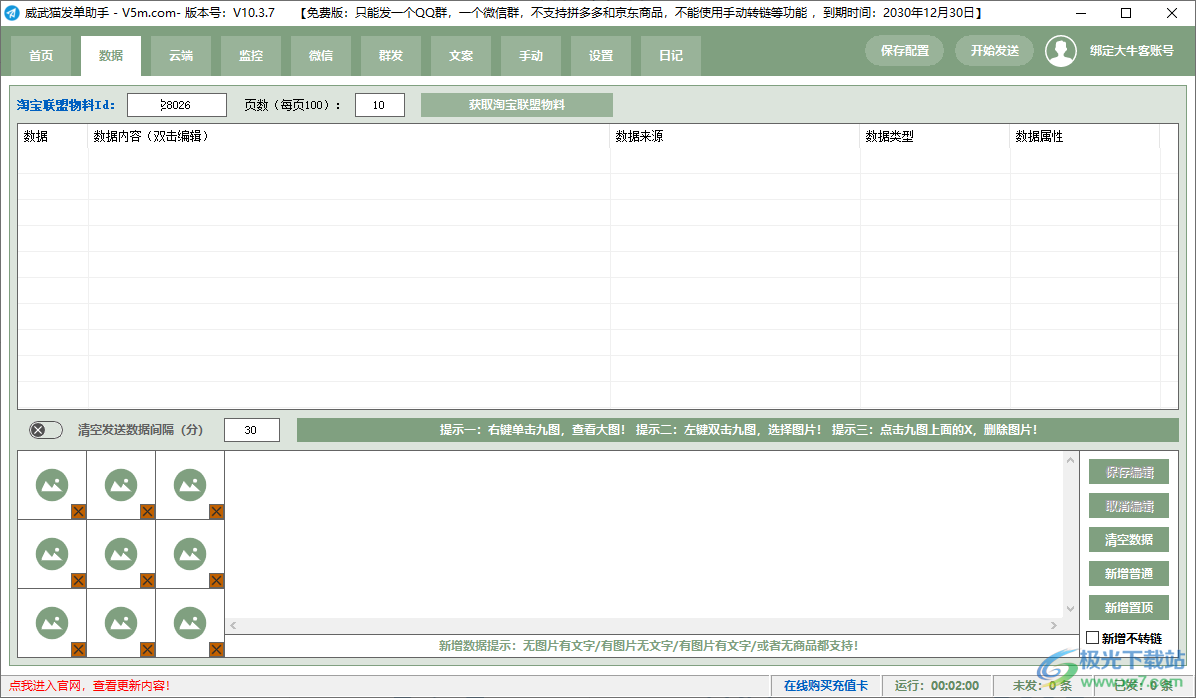This screenshot has height=698, width=1196.
Task: Click the 数据来源 column header
Action: coord(735,137)
